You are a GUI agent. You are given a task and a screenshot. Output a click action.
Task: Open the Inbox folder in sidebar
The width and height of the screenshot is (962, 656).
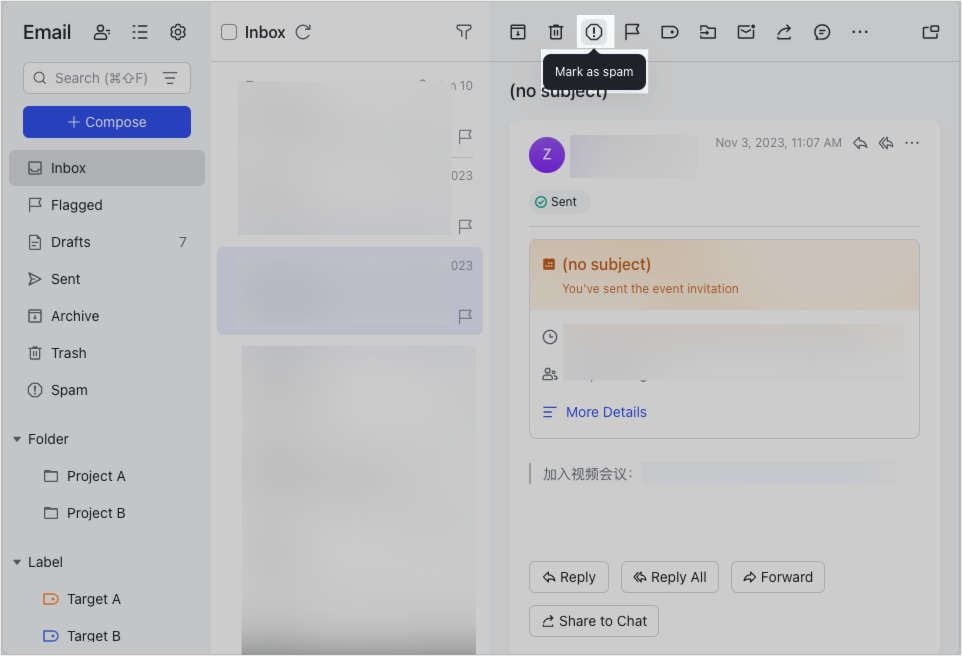[x=107, y=168]
